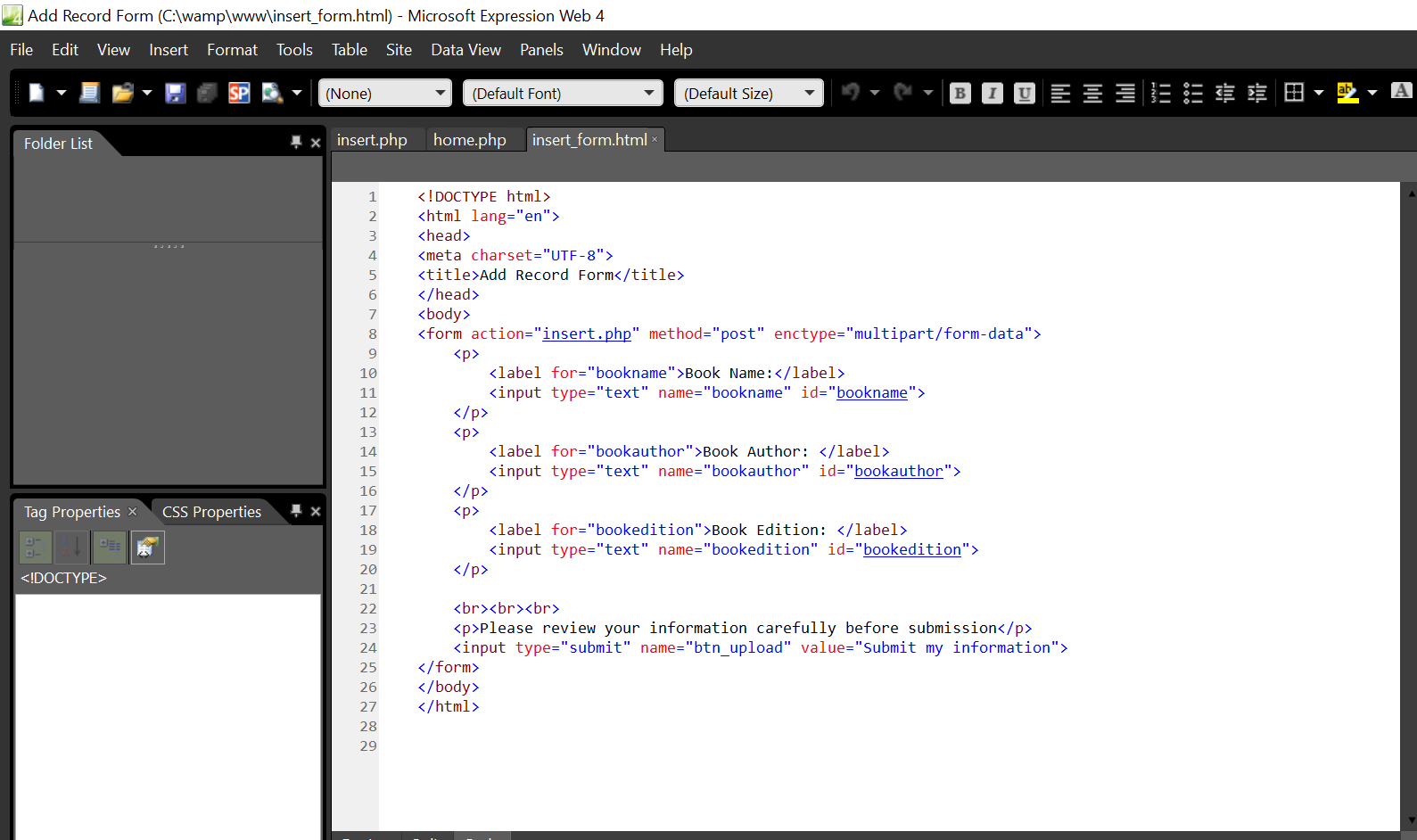Toggle Italic formatting
Viewport: 1417px width, 840px height.
[993, 93]
